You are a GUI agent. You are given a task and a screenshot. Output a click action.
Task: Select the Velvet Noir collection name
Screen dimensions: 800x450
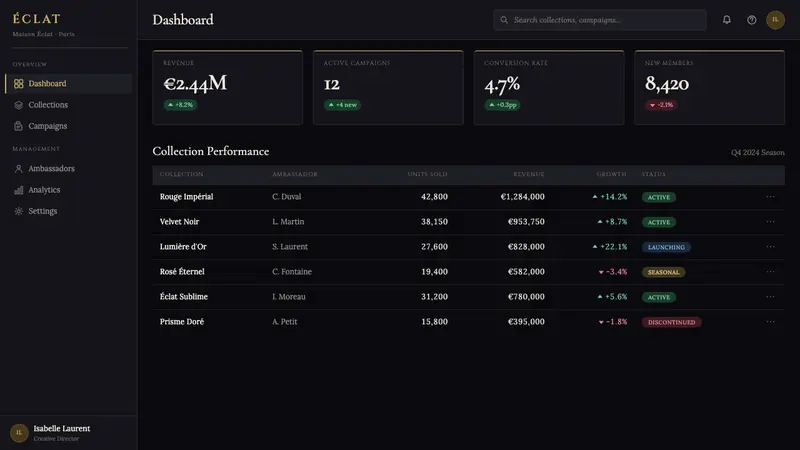click(179, 221)
